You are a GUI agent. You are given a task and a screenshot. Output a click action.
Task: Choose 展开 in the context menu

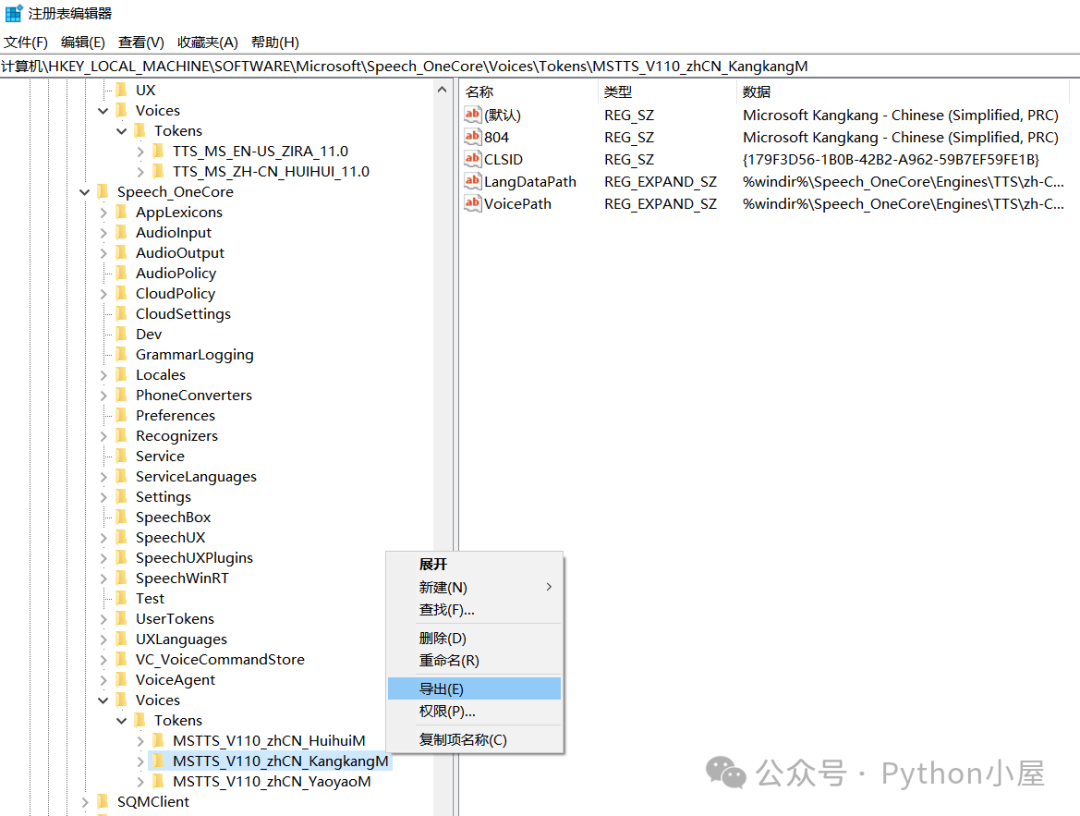[x=475, y=564]
